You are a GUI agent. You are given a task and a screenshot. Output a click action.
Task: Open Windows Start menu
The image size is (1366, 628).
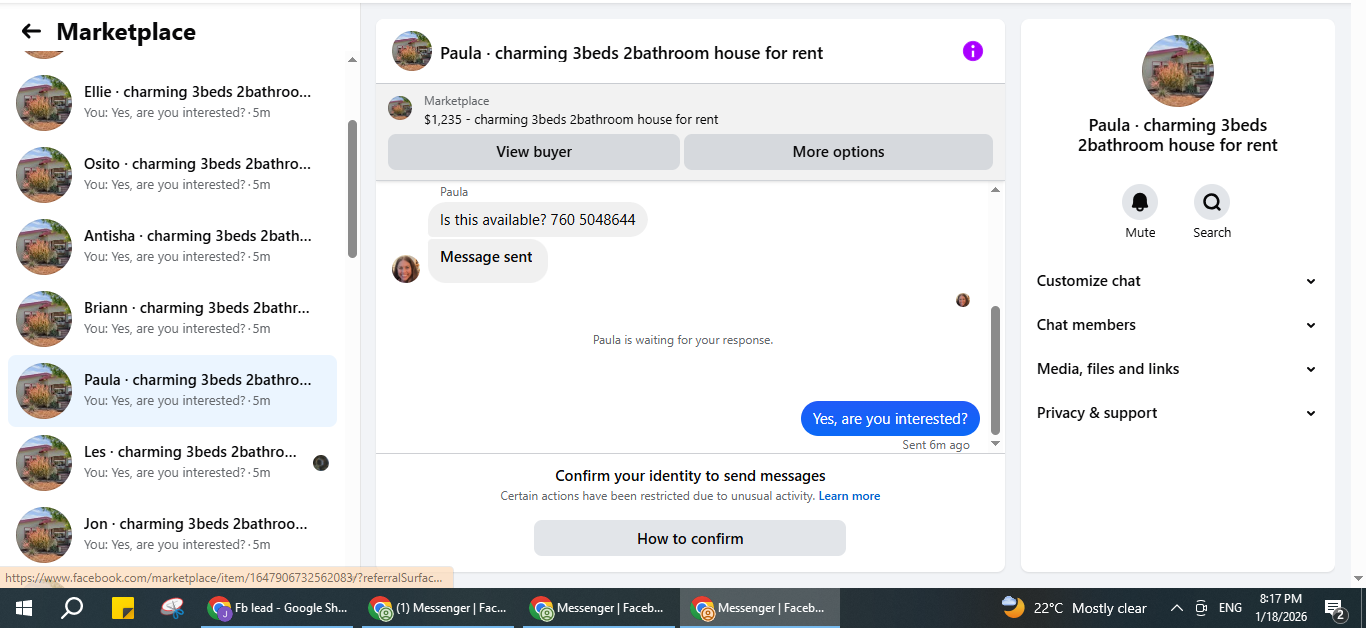pyautogui.click(x=23, y=607)
